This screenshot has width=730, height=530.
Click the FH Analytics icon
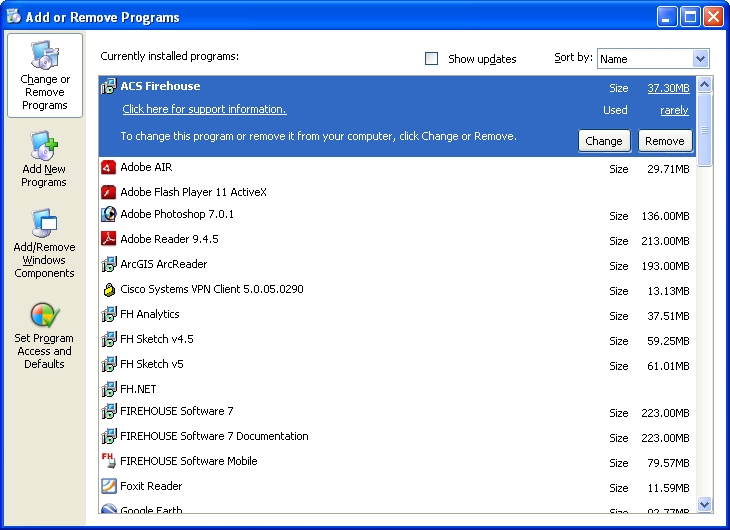click(108, 314)
